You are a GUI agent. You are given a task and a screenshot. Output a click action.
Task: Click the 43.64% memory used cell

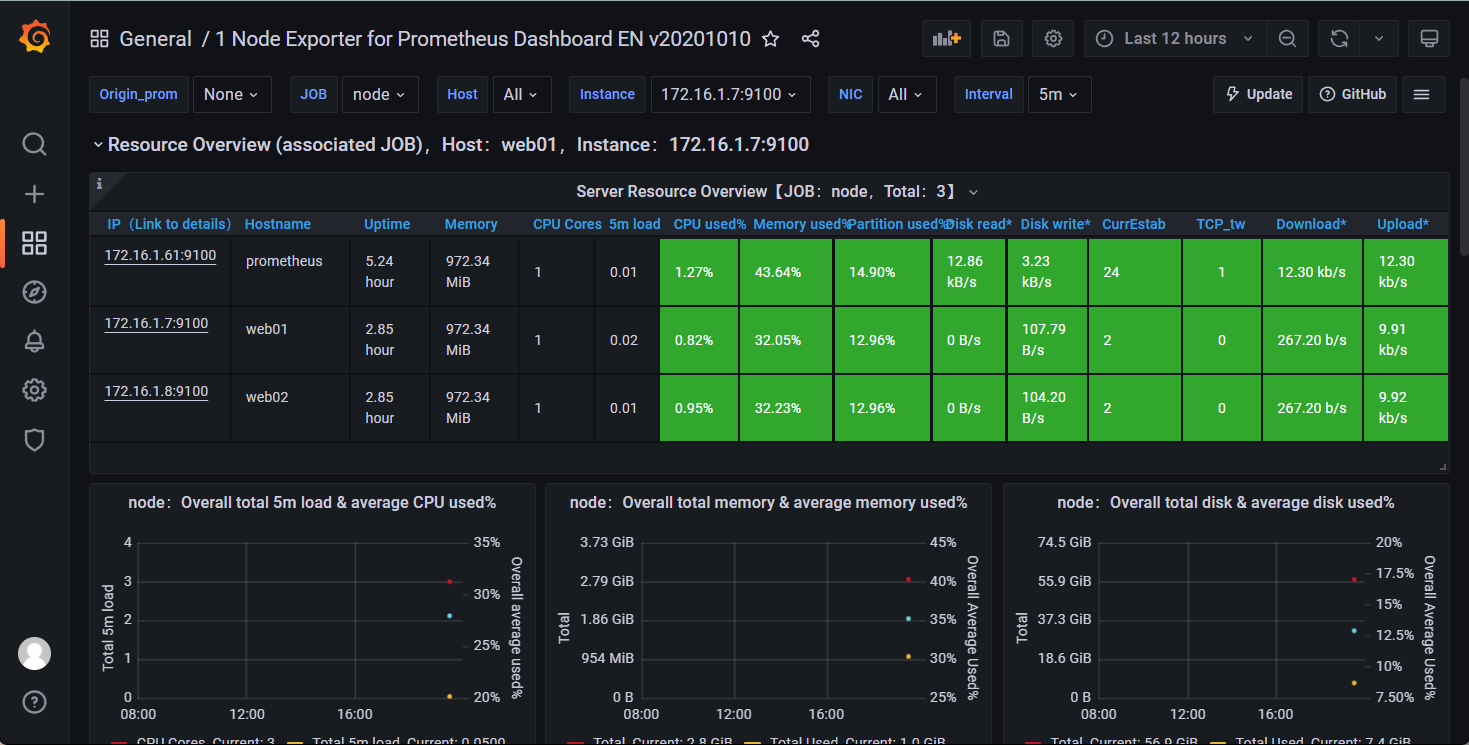coord(786,272)
